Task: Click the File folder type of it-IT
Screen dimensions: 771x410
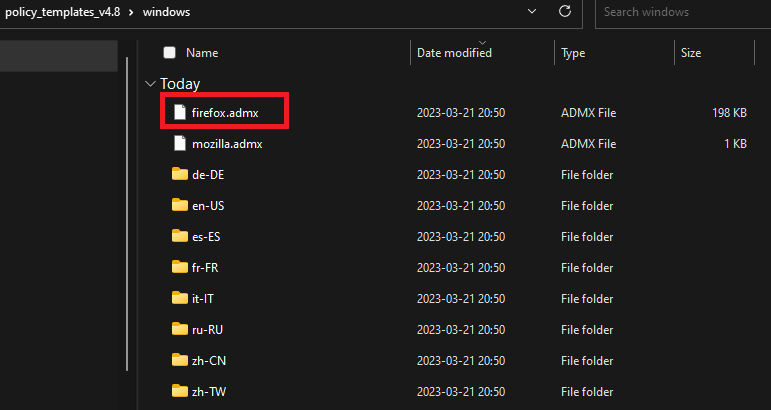Action: point(587,298)
